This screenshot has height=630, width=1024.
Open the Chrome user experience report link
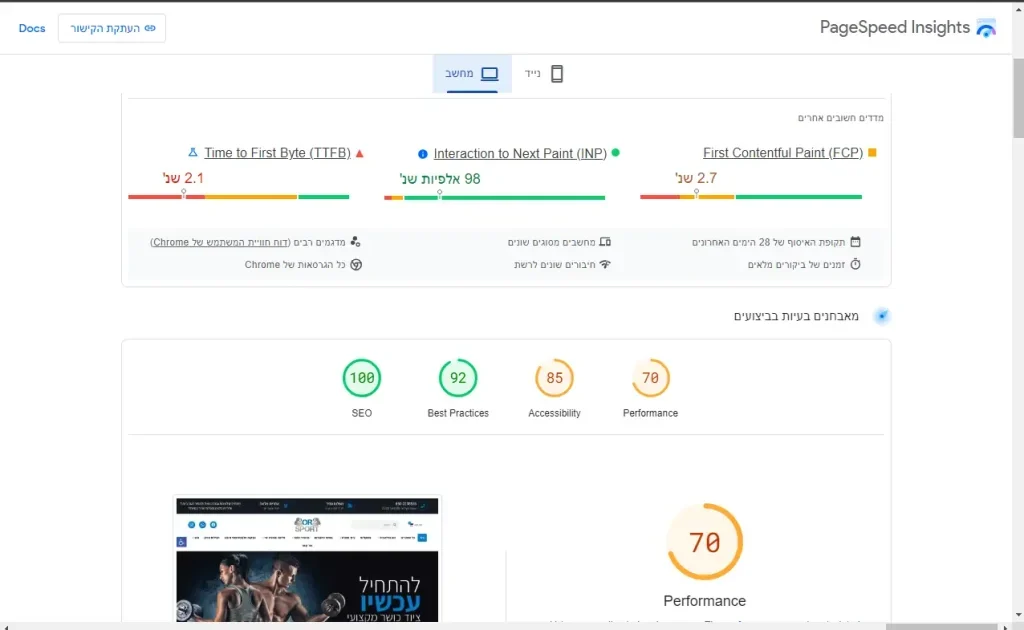[220, 242]
